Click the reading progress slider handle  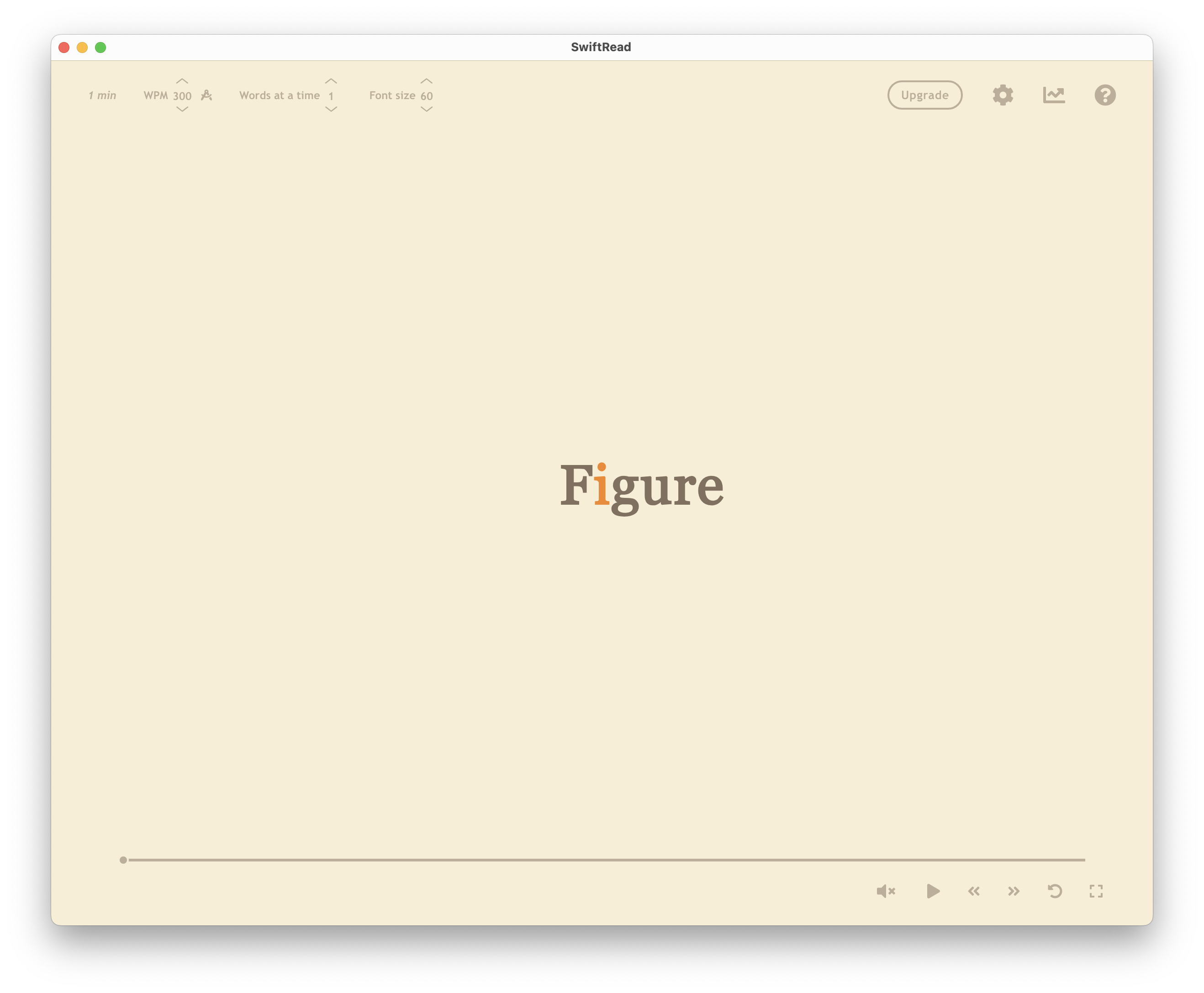click(123, 860)
